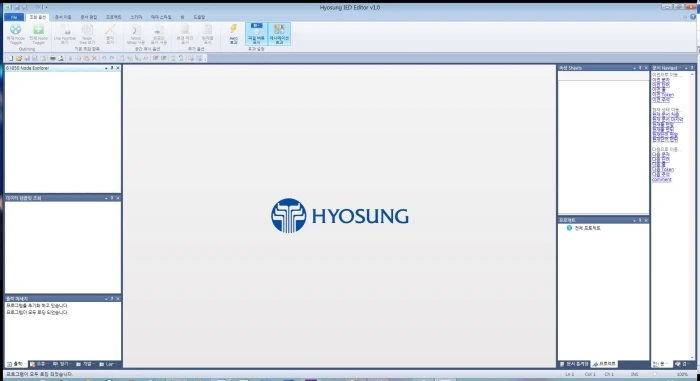Click the 다음 Token navigation link
Viewport: 700px width, 381px height.
click(x=663, y=170)
